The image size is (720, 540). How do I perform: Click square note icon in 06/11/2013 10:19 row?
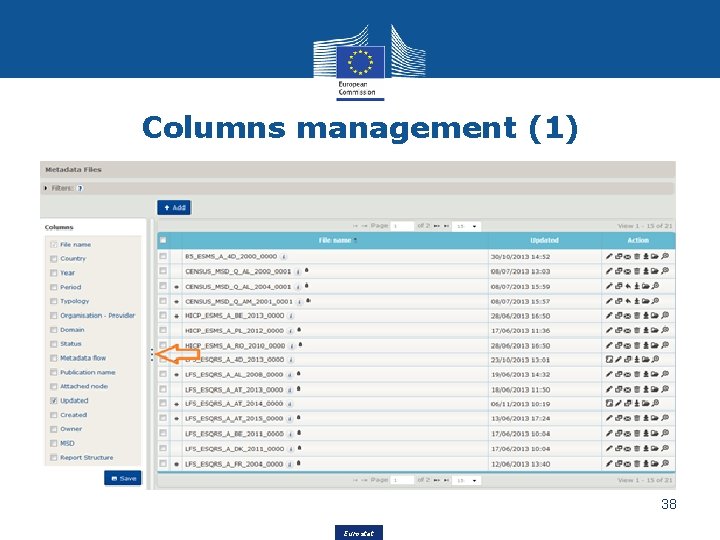(x=609, y=403)
